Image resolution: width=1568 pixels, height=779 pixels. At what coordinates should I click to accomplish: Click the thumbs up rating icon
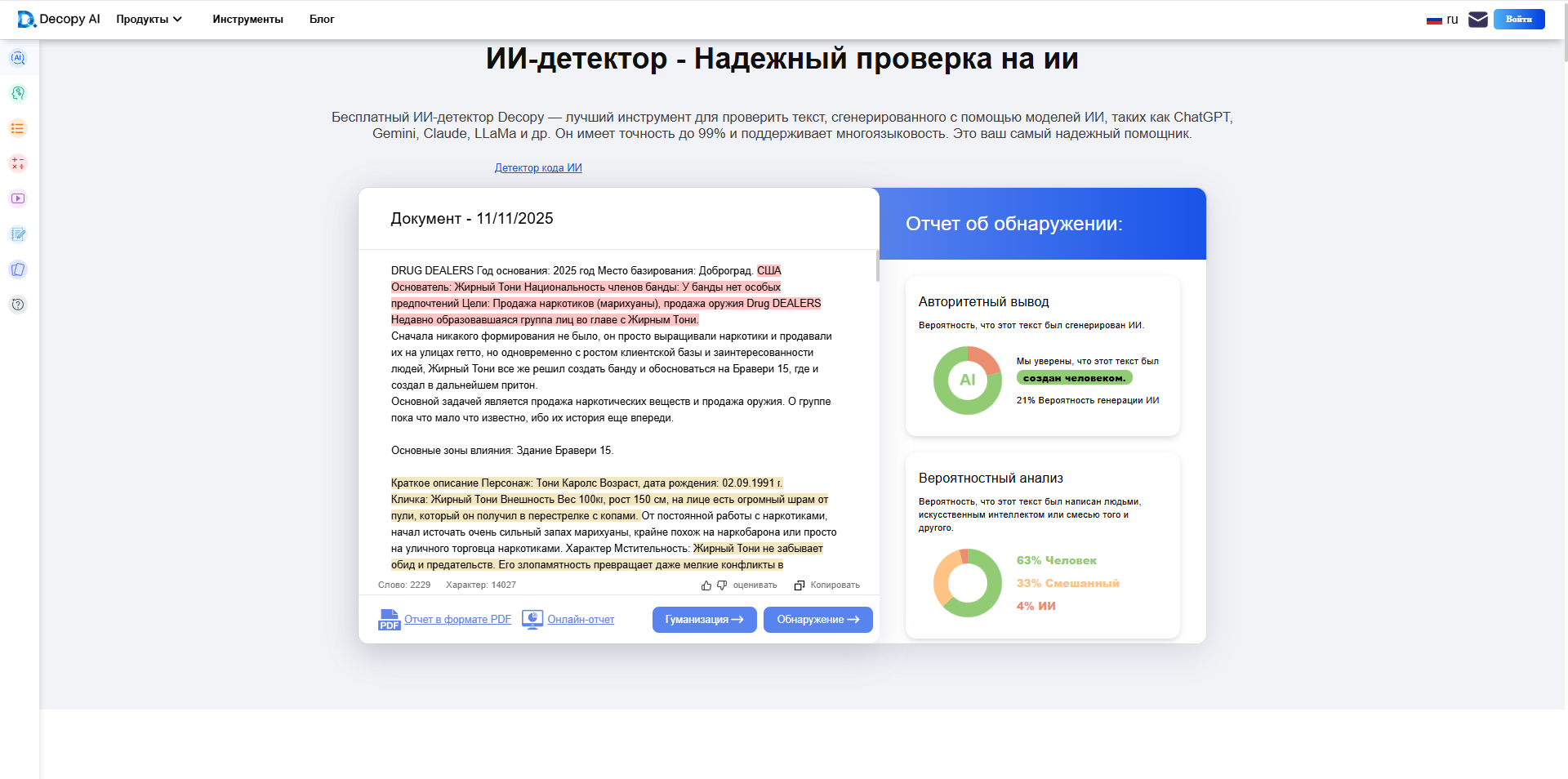click(x=706, y=585)
